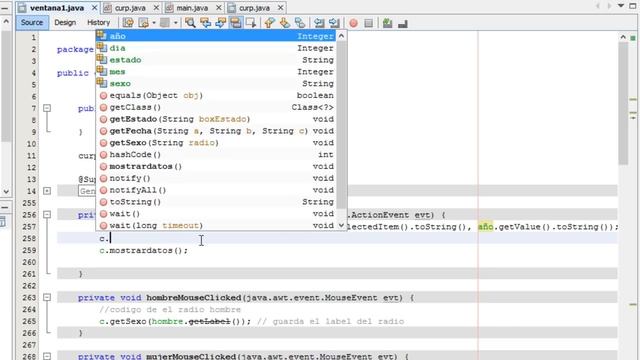Toggle Highlight Search icon
This screenshot has height=360, width=640.
coord(236,23)
